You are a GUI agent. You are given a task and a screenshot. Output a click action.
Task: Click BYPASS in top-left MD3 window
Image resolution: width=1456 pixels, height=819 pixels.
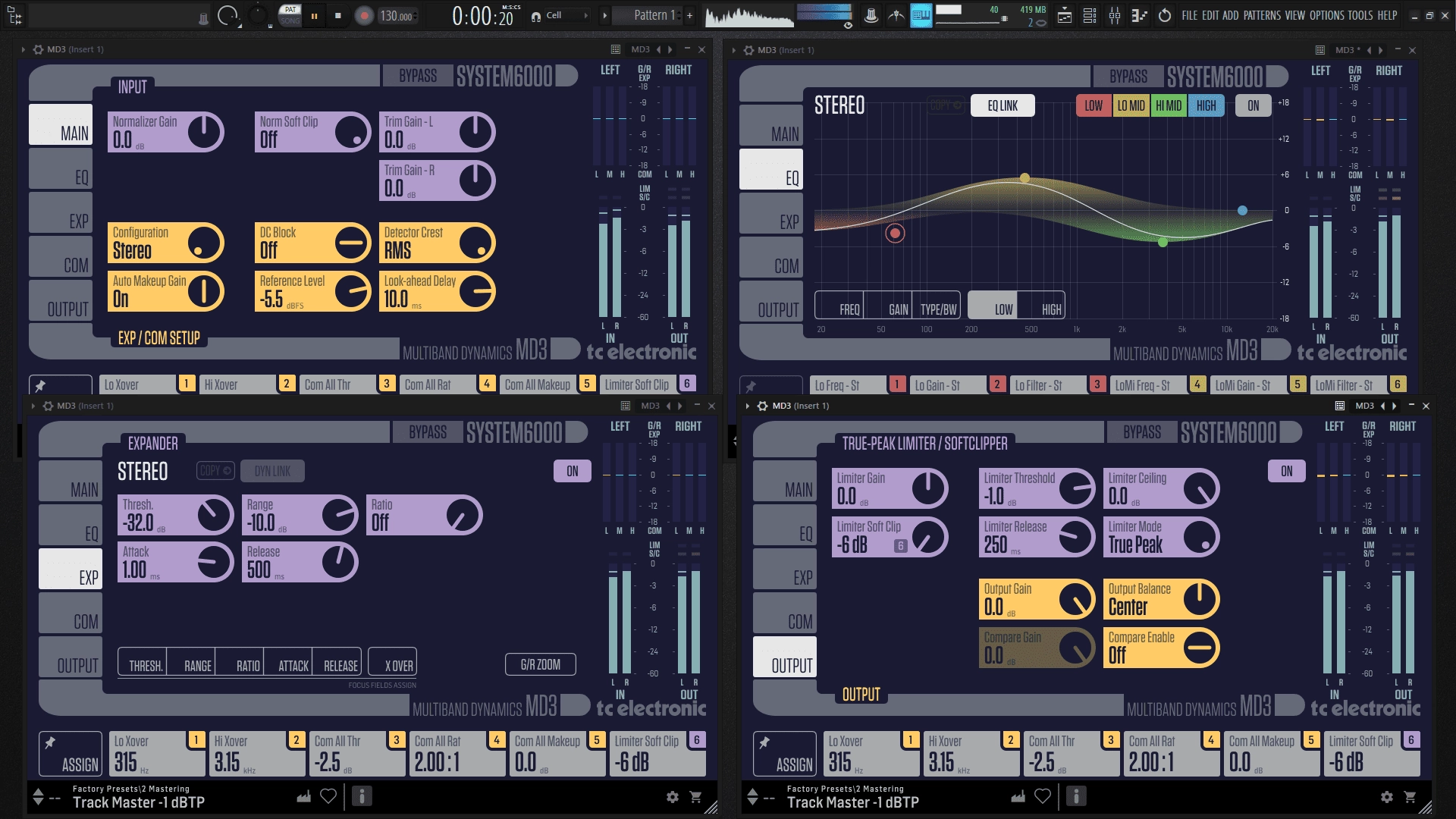point(417,76)
